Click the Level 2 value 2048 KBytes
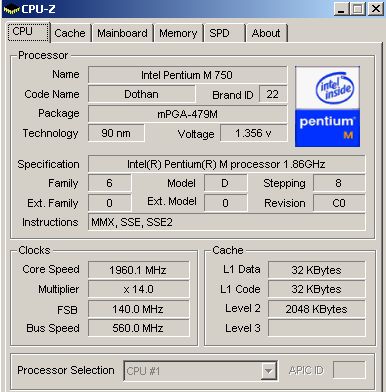The height and width of the screenshot is (392, 386). (x=317, y=309)
